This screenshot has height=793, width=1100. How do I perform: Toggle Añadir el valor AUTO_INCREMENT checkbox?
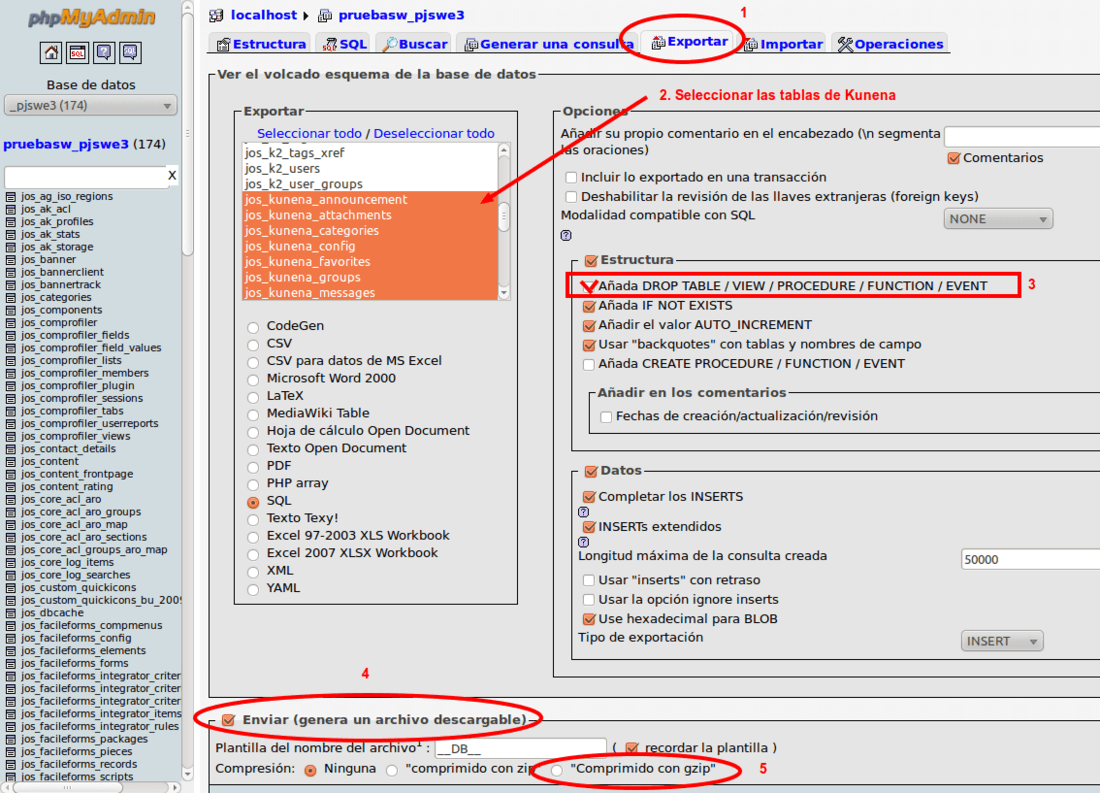click(x=589, y=326)
